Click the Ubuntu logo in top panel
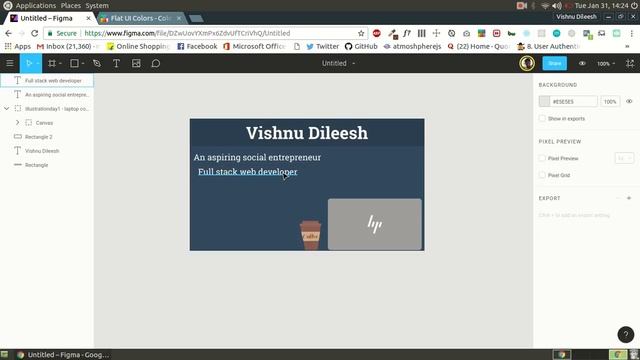The height and width of the screenshot is (360, 640). pyautogui.click(x=7, y=6)
